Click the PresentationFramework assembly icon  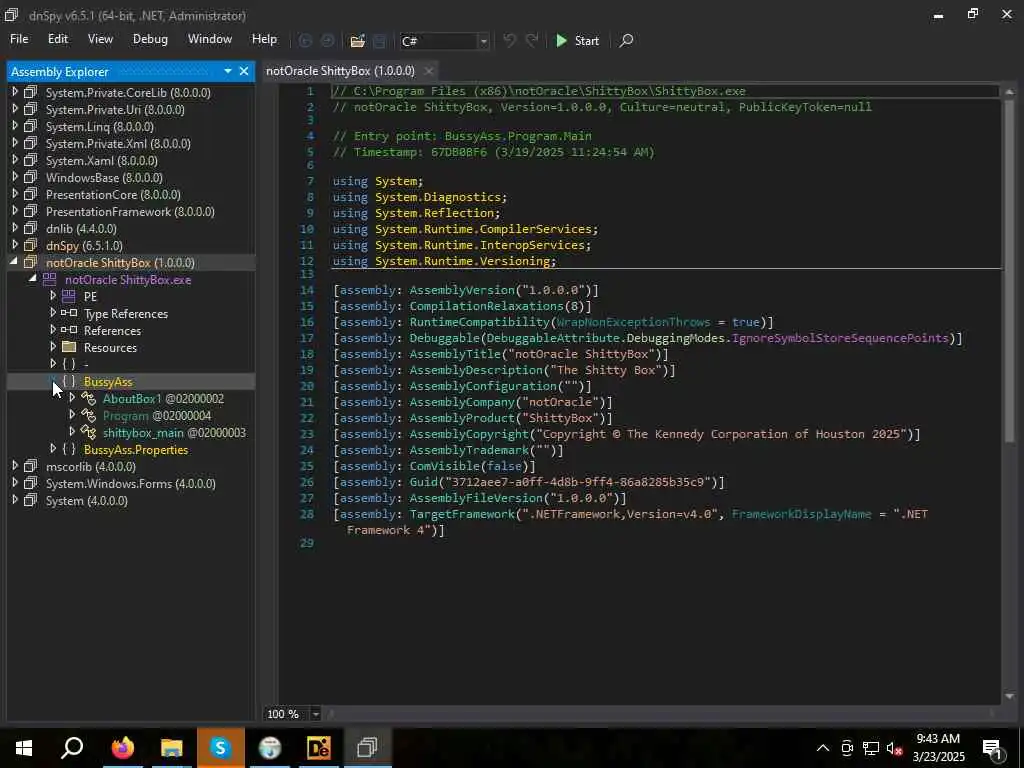click(x=30, y=212)
